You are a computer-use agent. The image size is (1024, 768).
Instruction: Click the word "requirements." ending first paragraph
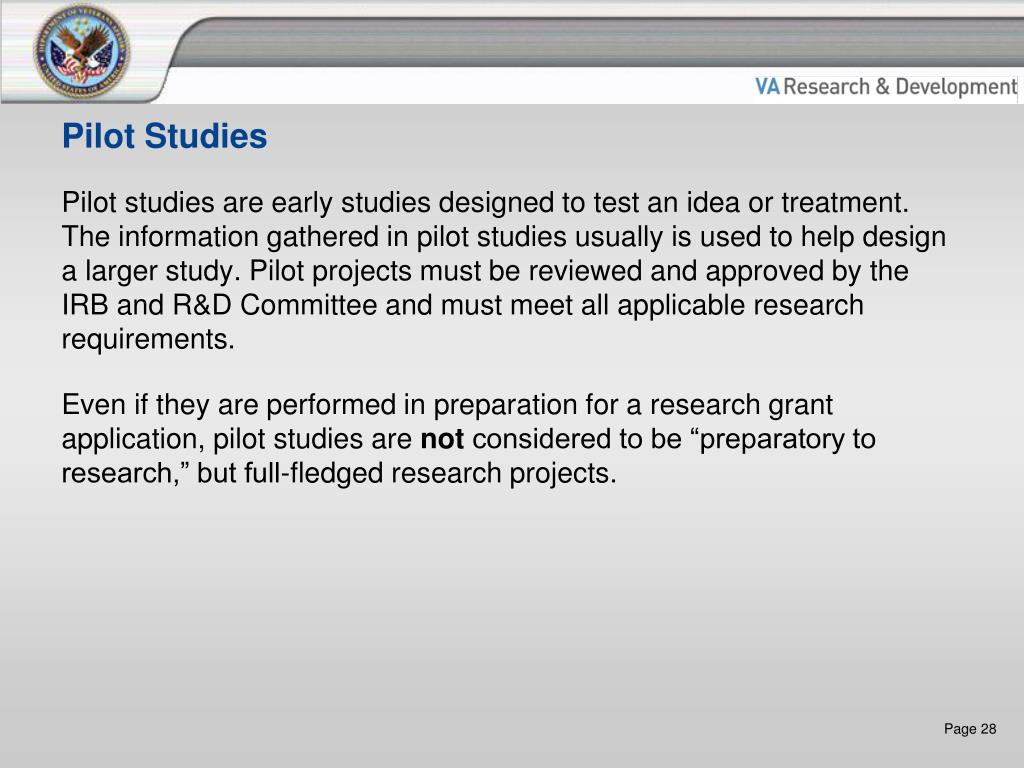148,340
